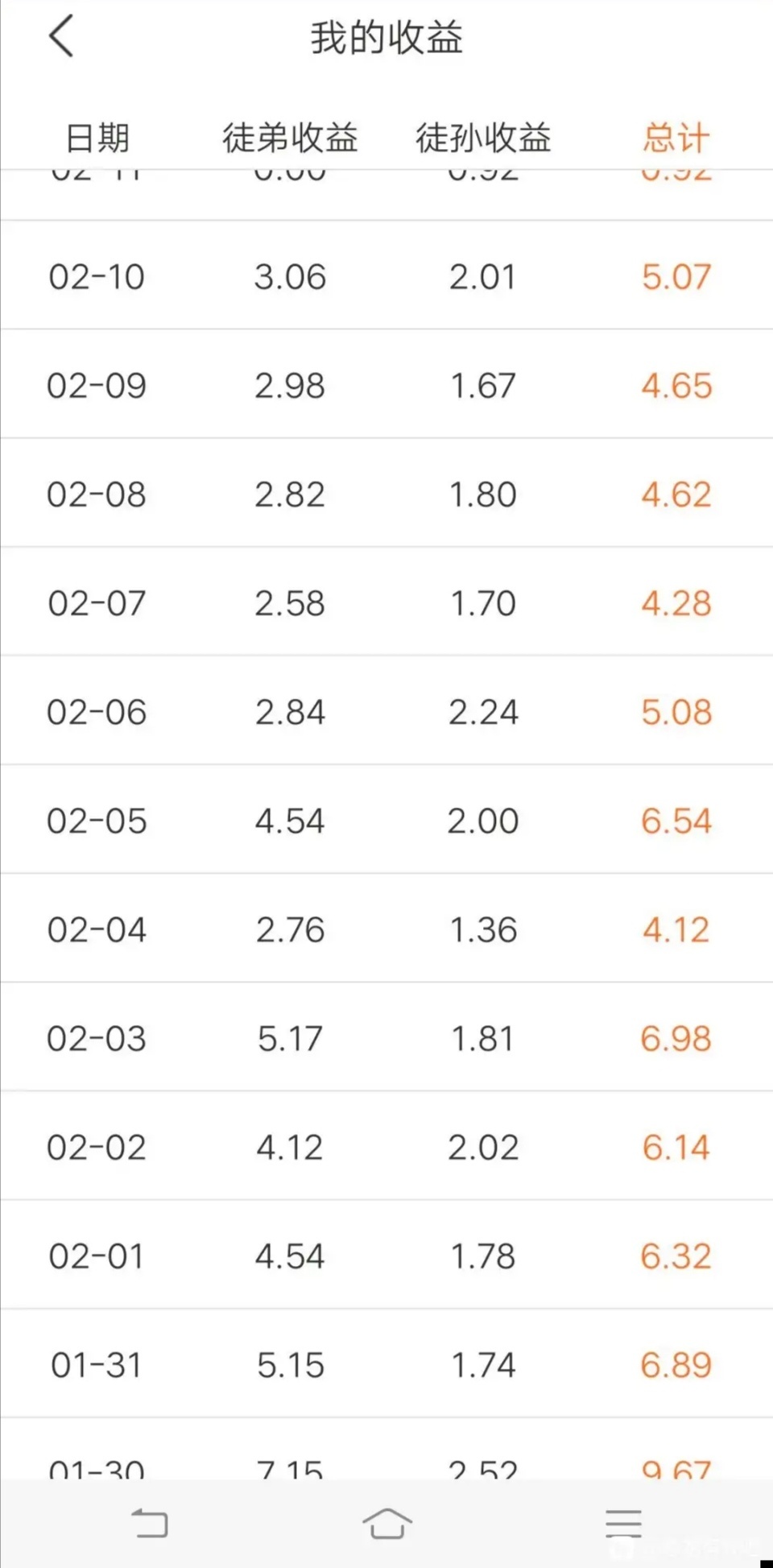The width and height of the screenshot is (773, 1568).
Task: Tap total 4.62 for 02-08
Action: click(x=676, y=494)
